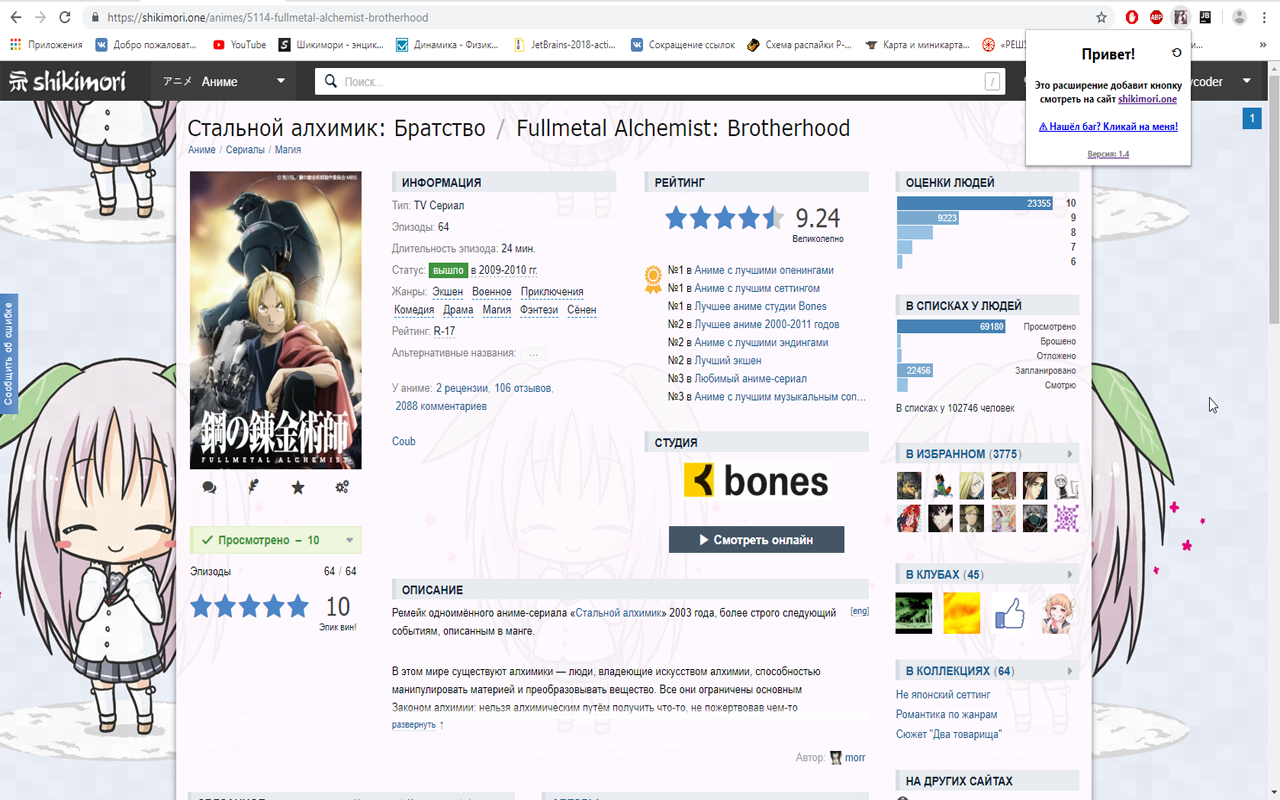The width and height of the screenshot is (1280, 800).
Task: Open the Романтика по жанрам collection
Action: pyautogui.click(x=947, y=714)
